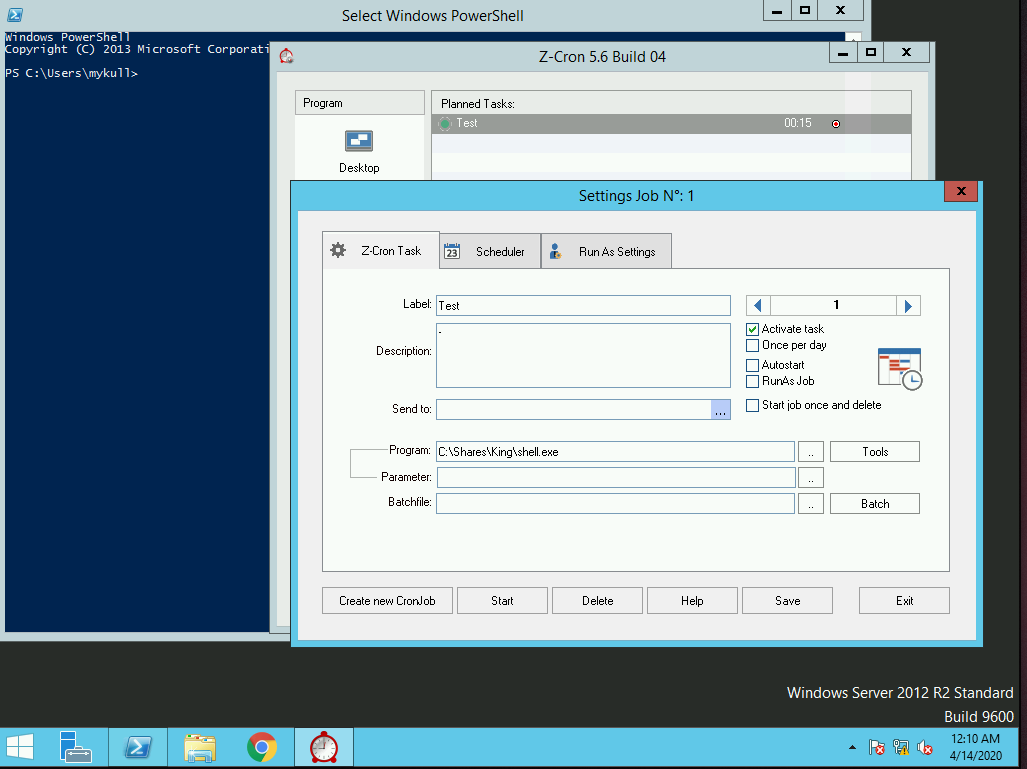Open PowerShell from the taskbar

coord(138,747)
